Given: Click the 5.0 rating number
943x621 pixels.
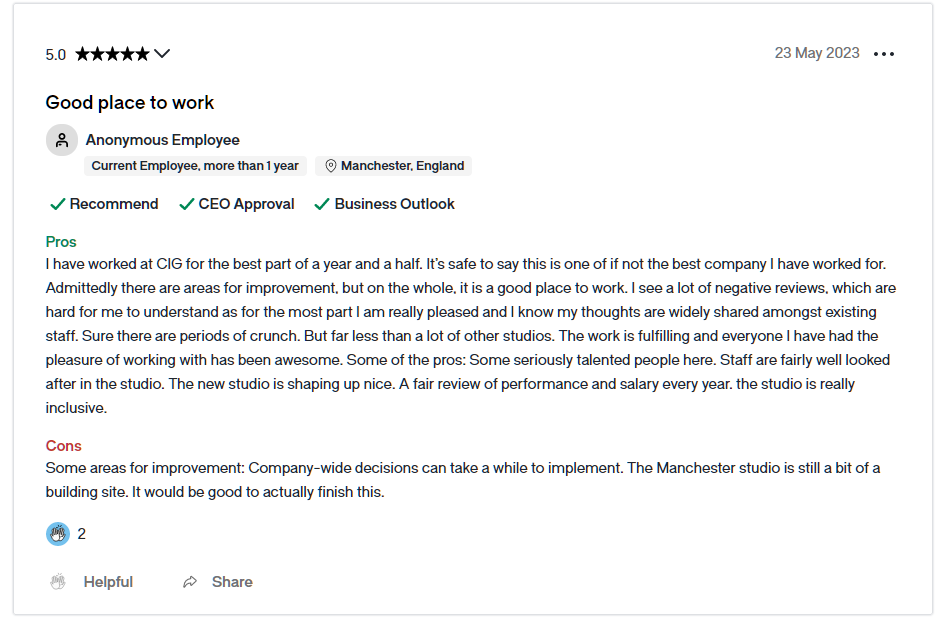Looking at the screenshot, I should (55, 55).
